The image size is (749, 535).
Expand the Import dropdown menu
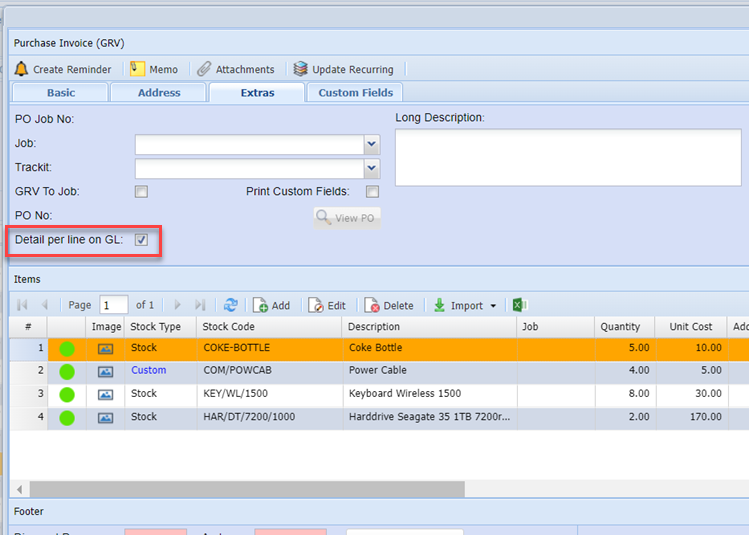pyautogui.click(x=493, y=306)
